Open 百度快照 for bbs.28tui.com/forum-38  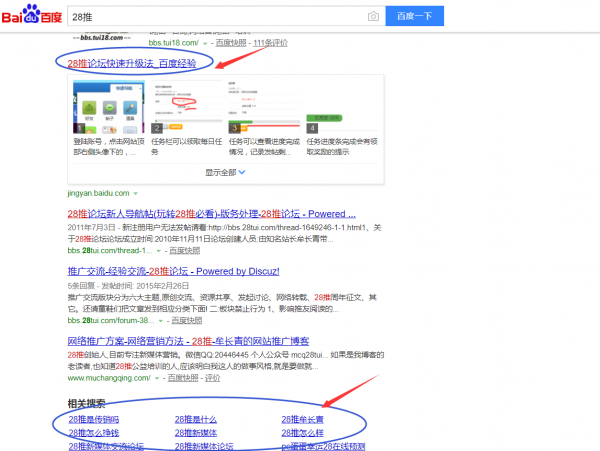pyautogui.click(x=187, y=321)
